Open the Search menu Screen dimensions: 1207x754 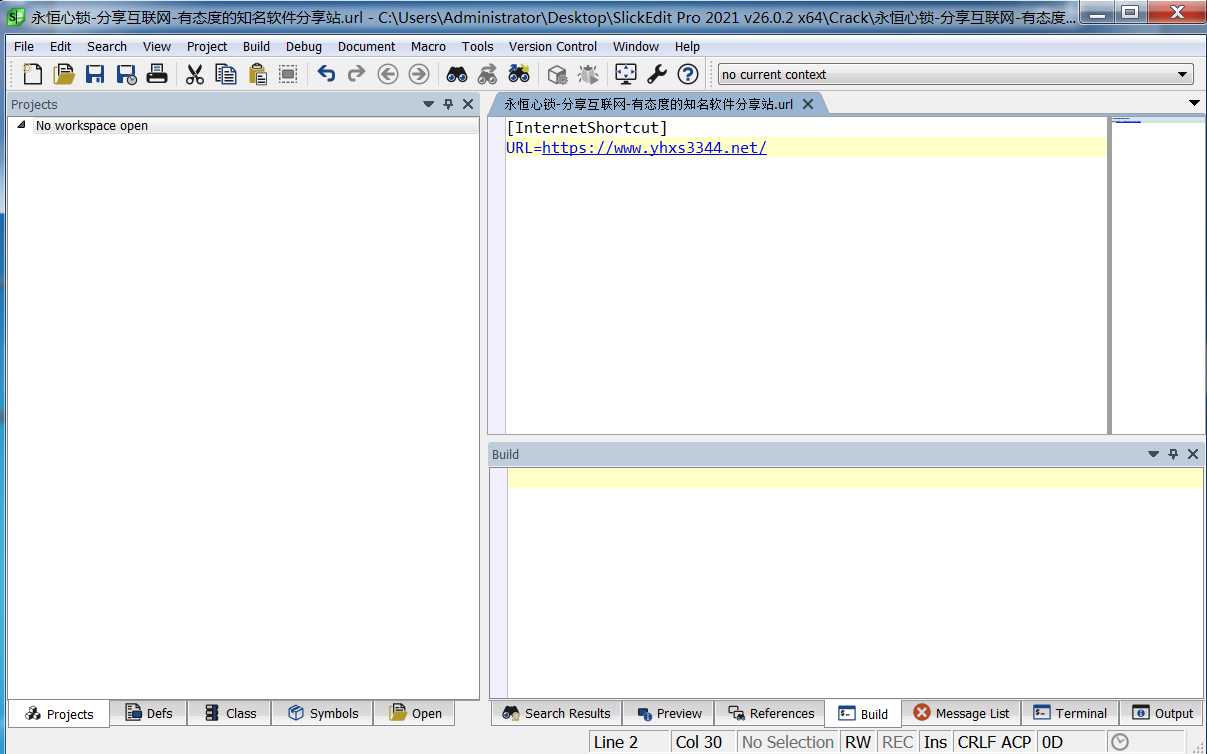pyautogui.click(x=107, y=46)
